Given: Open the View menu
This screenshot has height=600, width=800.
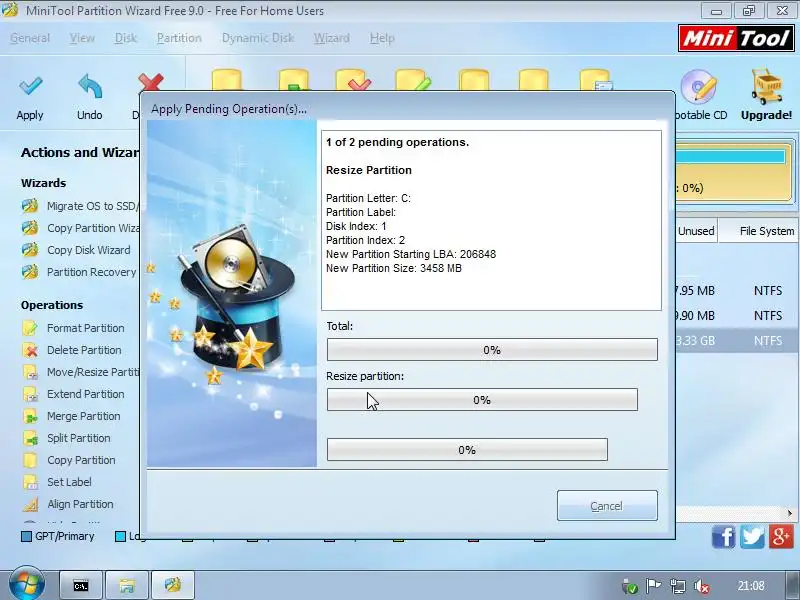Looking at the screenshot, I should (x=82, y=38).
